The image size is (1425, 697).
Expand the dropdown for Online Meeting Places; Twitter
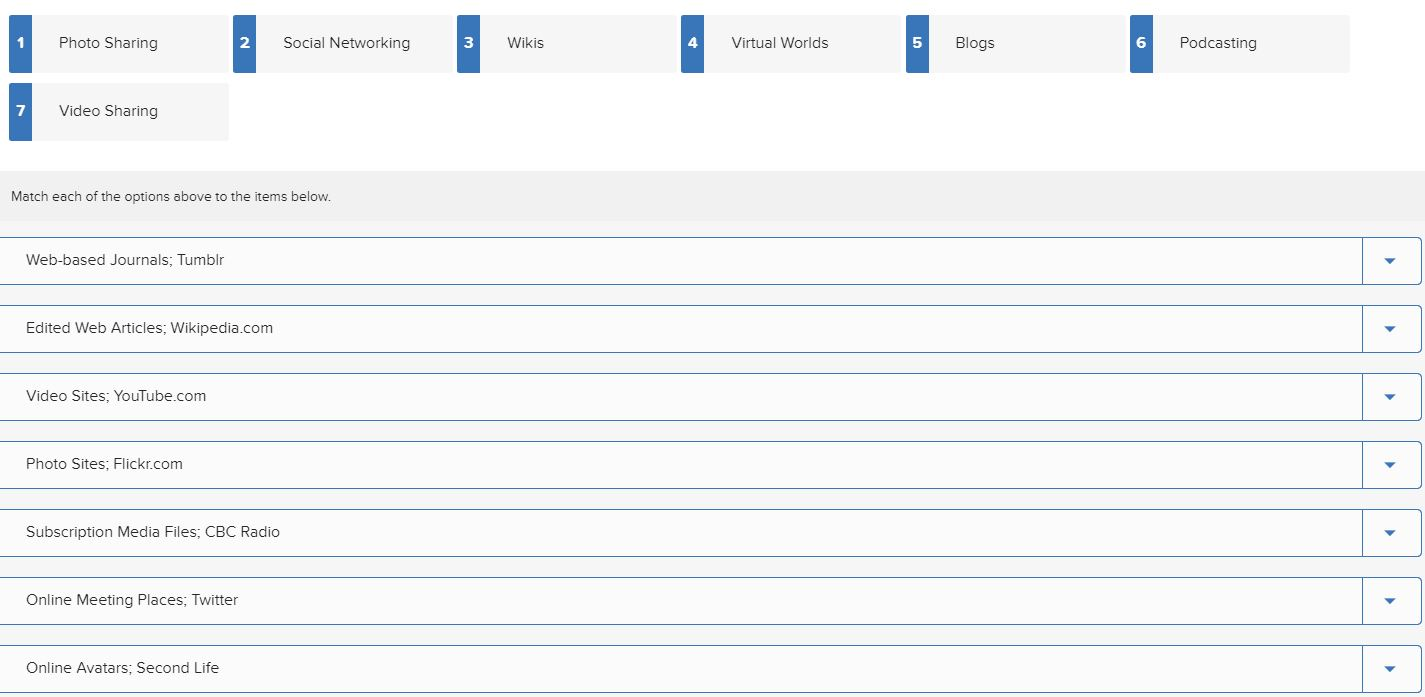coord(1391,600)
